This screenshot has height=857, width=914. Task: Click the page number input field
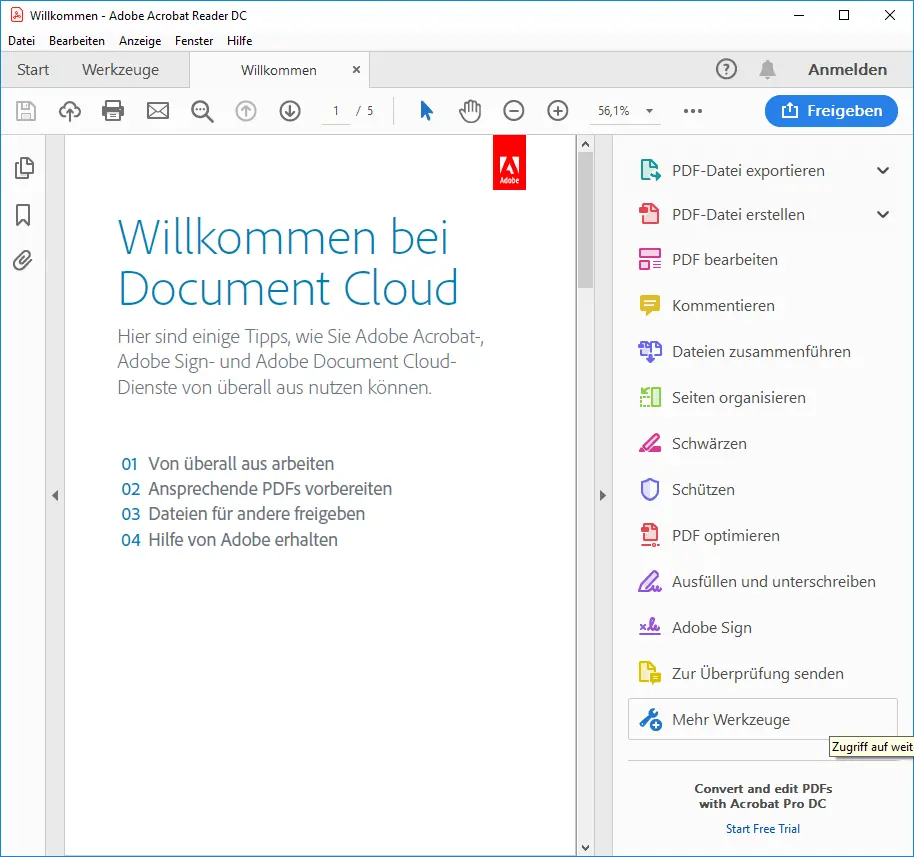[336, 111]
